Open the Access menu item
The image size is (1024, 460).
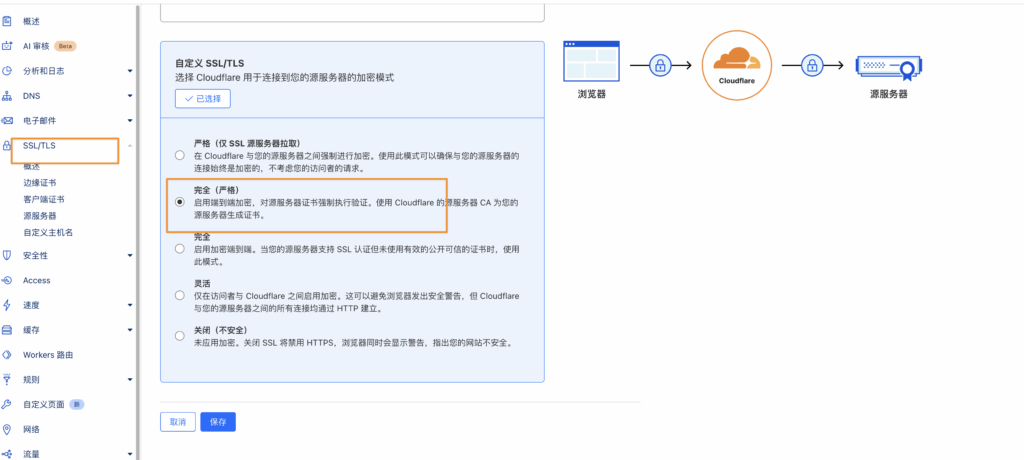pos(37,280)
